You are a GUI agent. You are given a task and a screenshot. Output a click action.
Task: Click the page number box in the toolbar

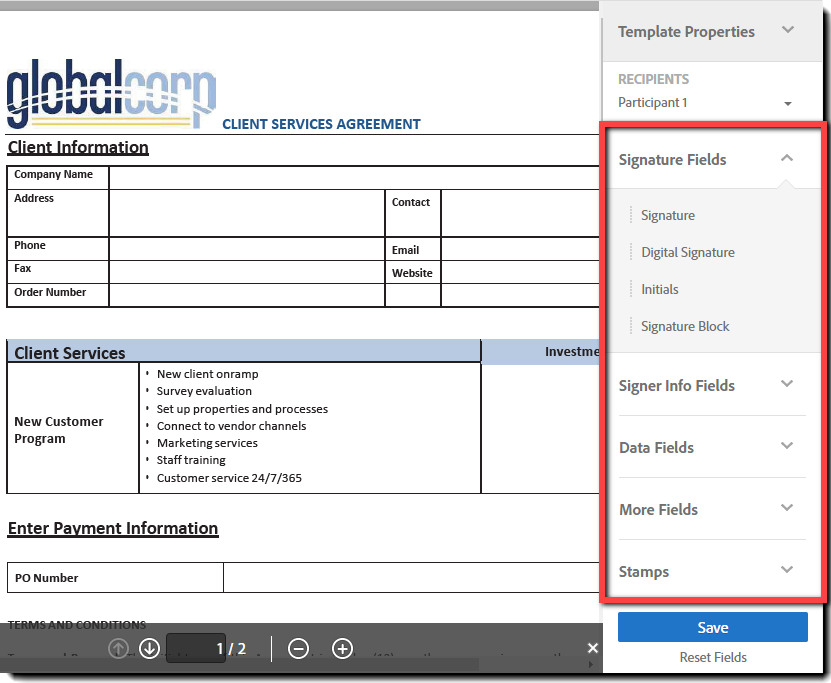pyautogui.click(x=196, y=648)
